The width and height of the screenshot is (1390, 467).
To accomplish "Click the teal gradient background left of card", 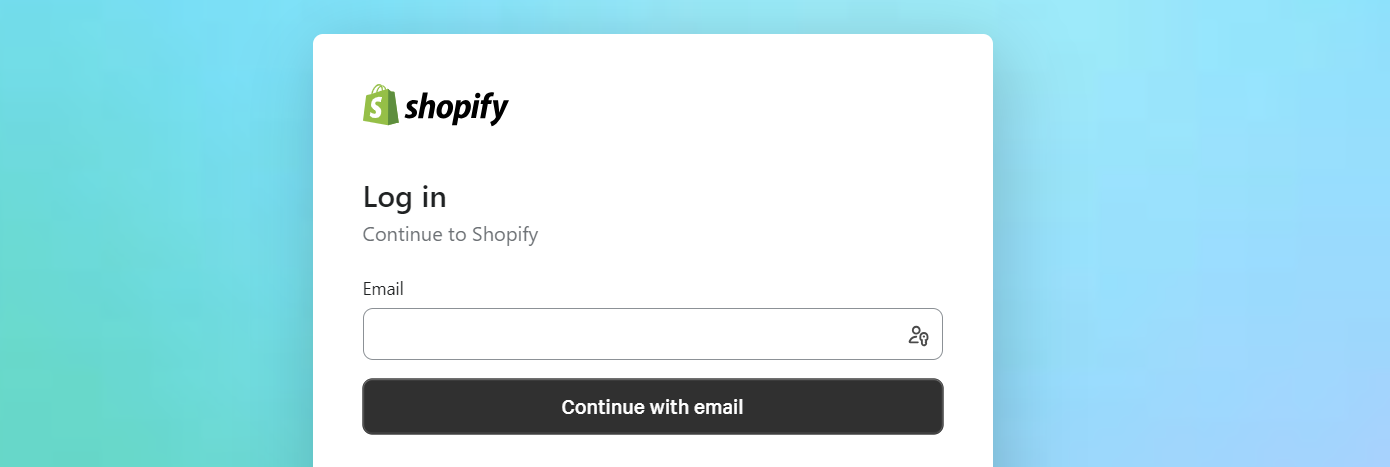I will click(150, 250).
